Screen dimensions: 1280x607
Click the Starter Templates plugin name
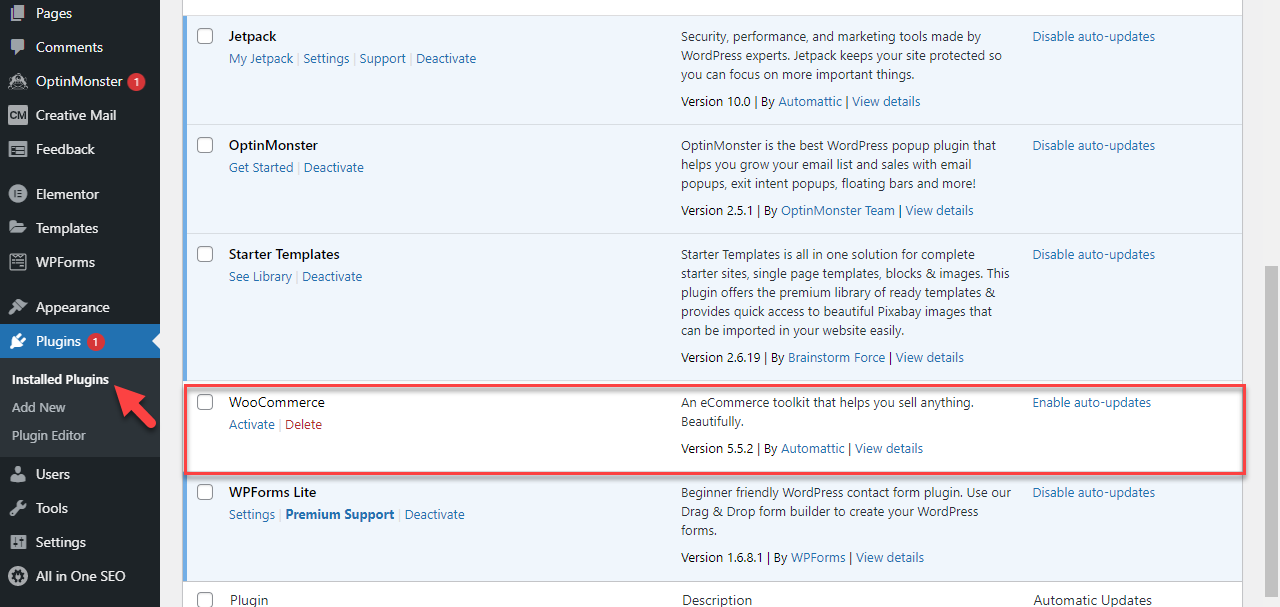(284, 254)
